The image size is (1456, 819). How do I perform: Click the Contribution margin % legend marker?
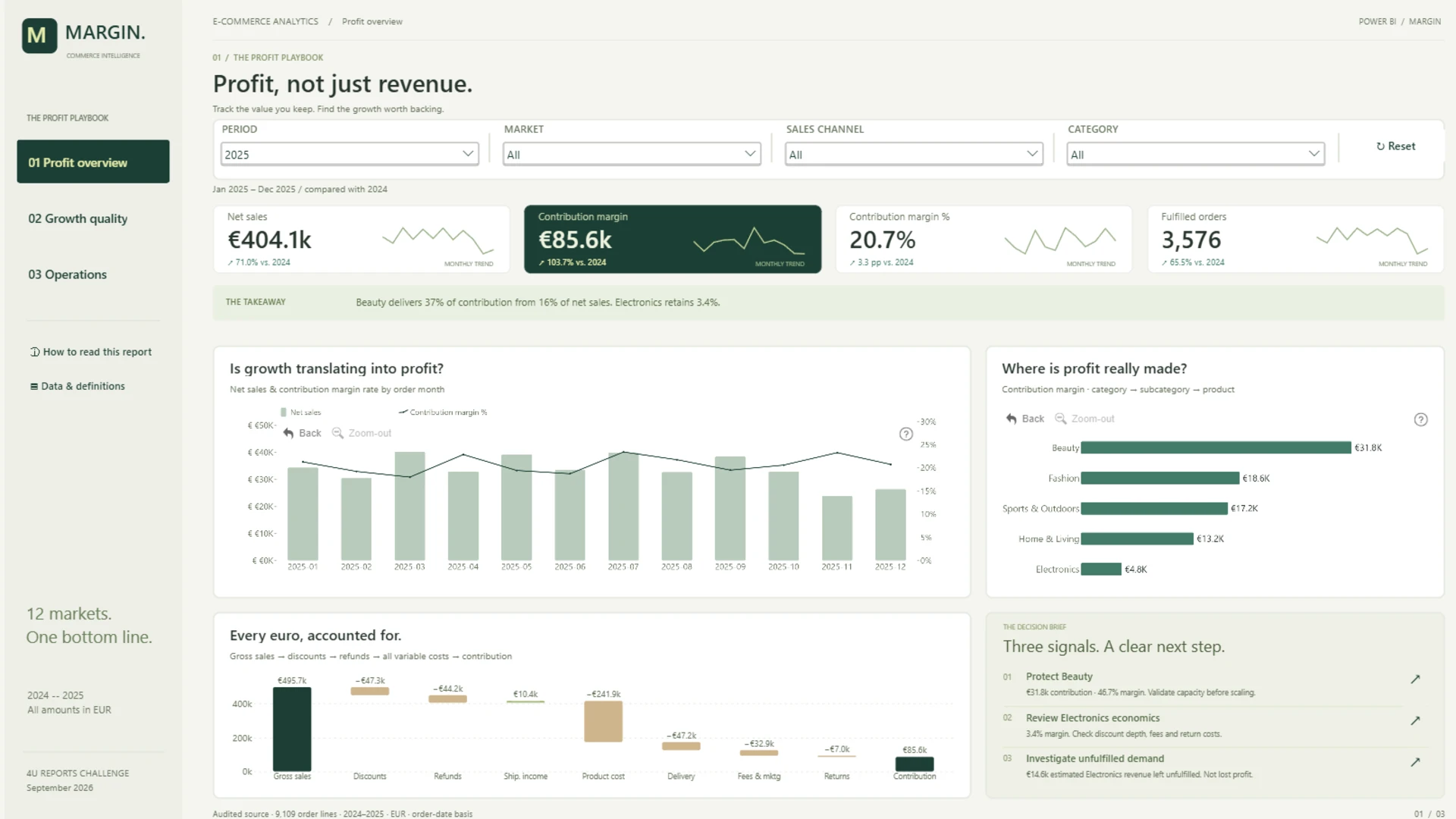click(403, 412)
